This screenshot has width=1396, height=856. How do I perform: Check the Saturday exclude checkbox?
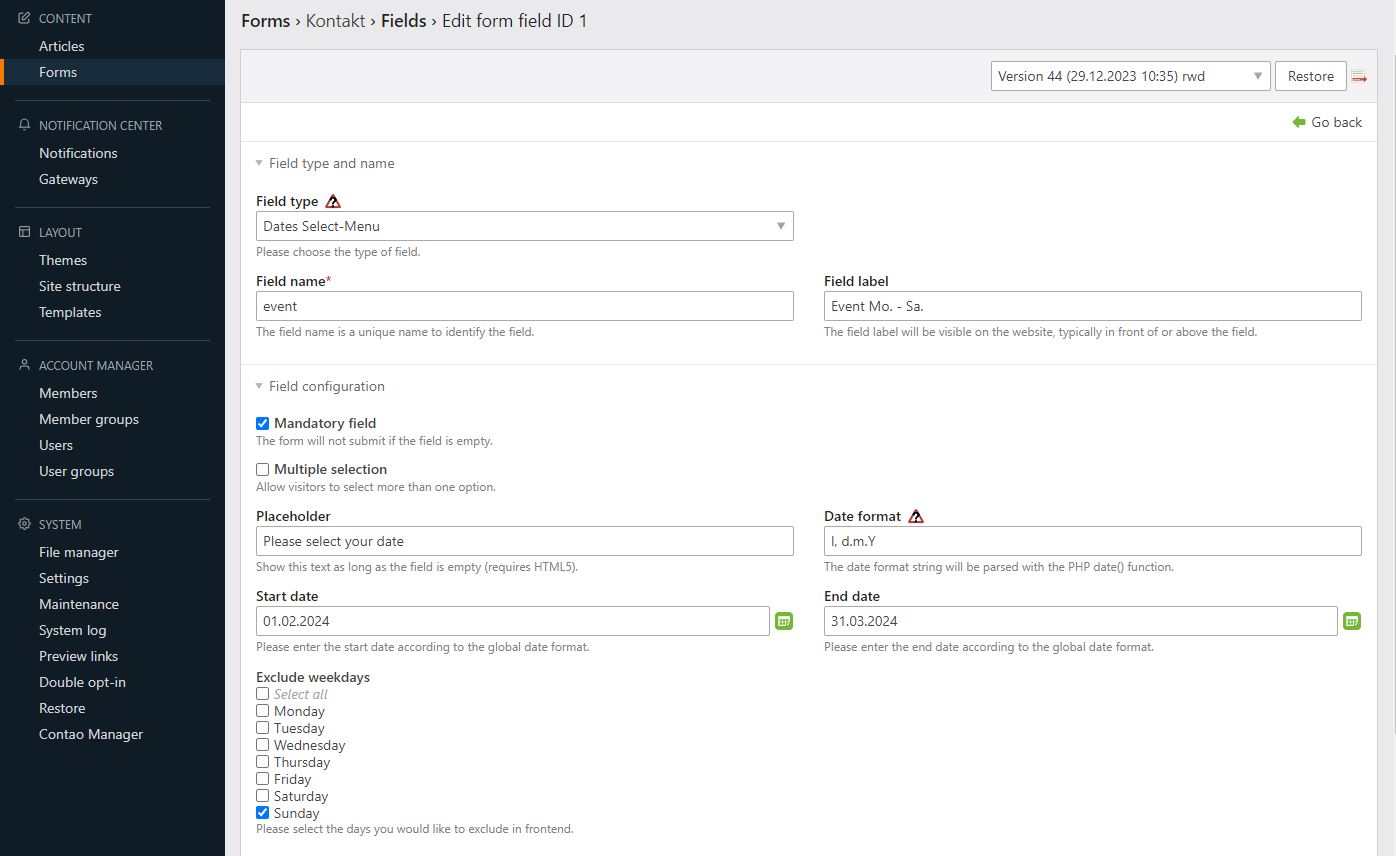(x=263, y=796)
